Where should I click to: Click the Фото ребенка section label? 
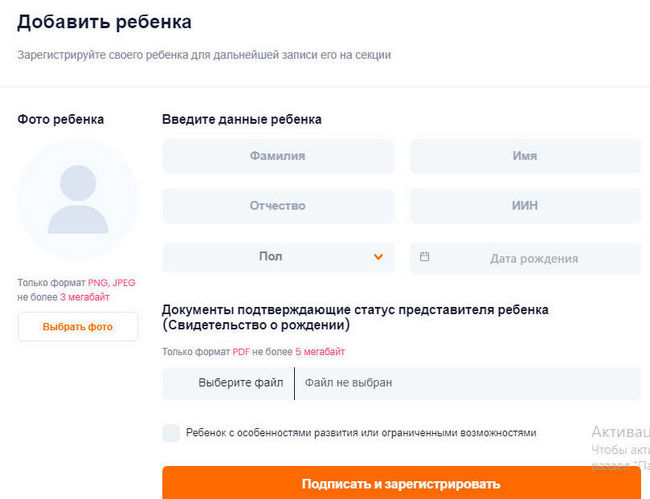tap(60, 120)
